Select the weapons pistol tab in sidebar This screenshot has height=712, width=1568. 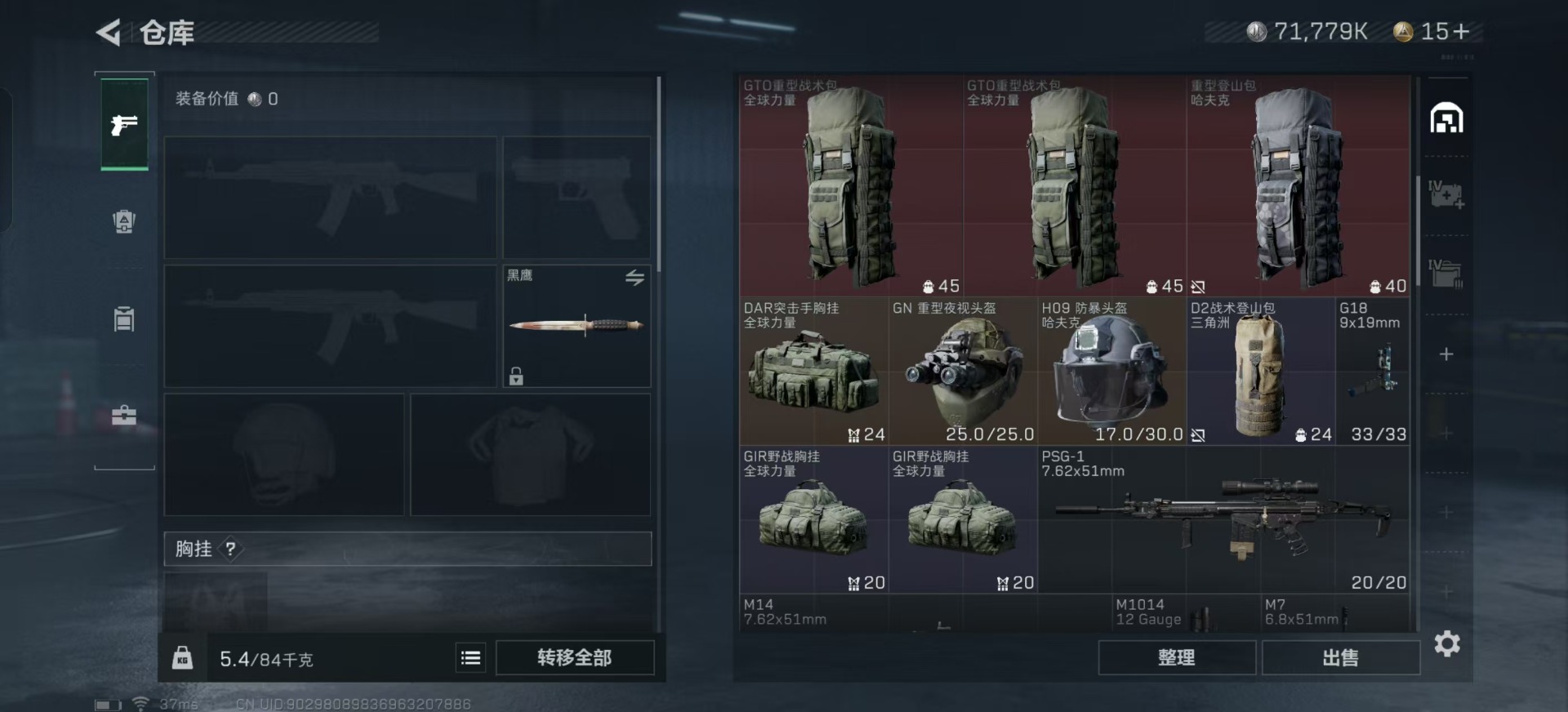(124, 124)
